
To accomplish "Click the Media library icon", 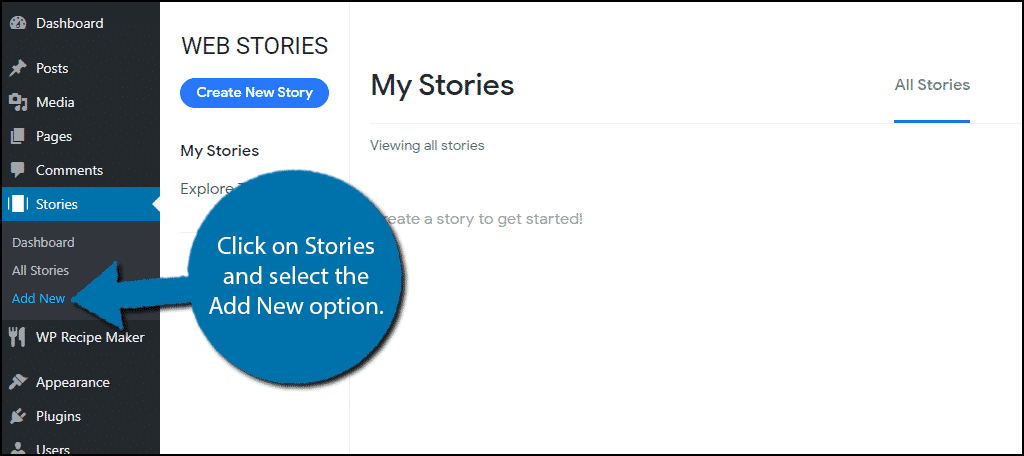I will pyautogui.click(x=18, y=103).
